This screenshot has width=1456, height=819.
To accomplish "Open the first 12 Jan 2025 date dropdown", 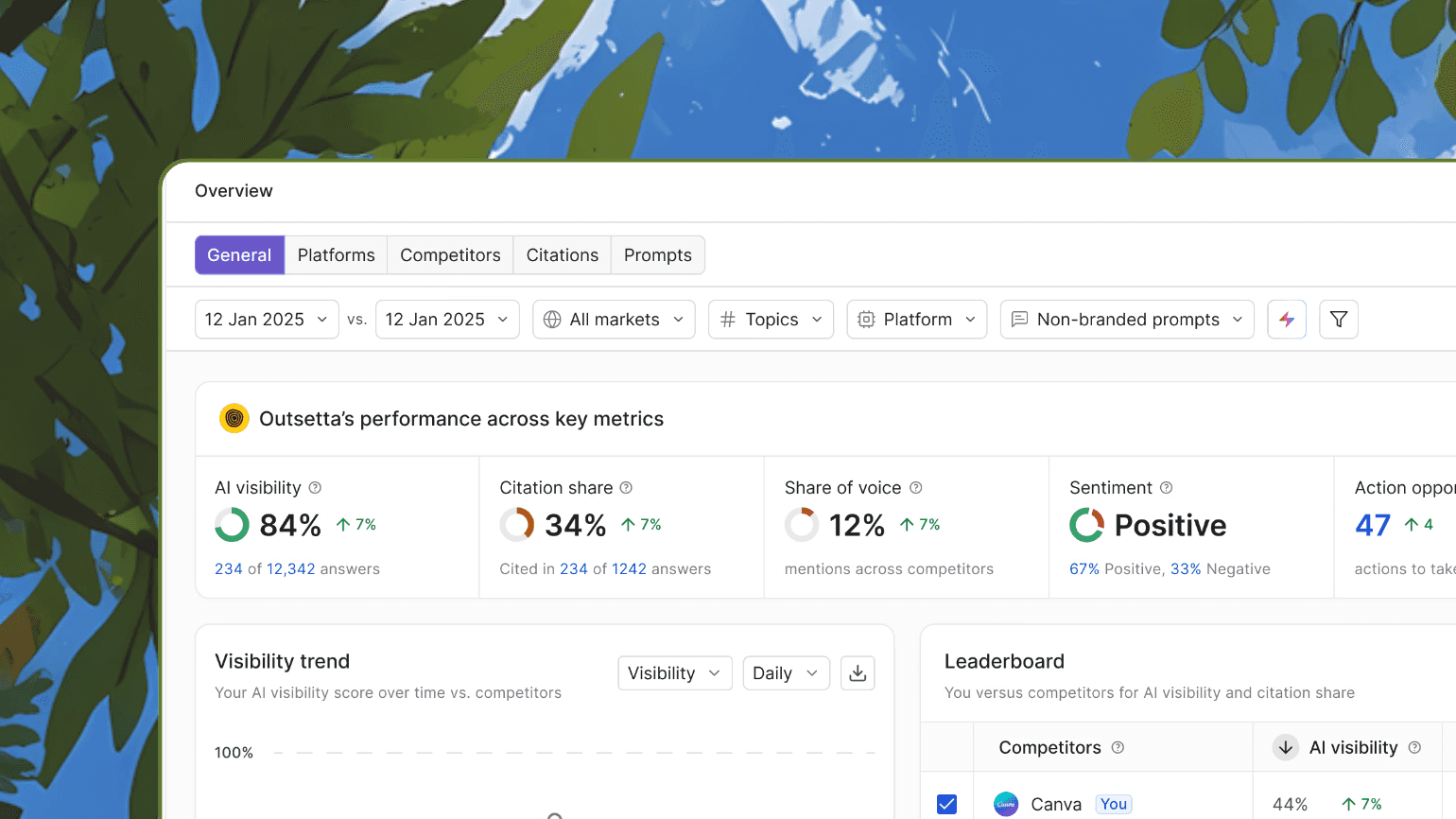I will [267, 320].
